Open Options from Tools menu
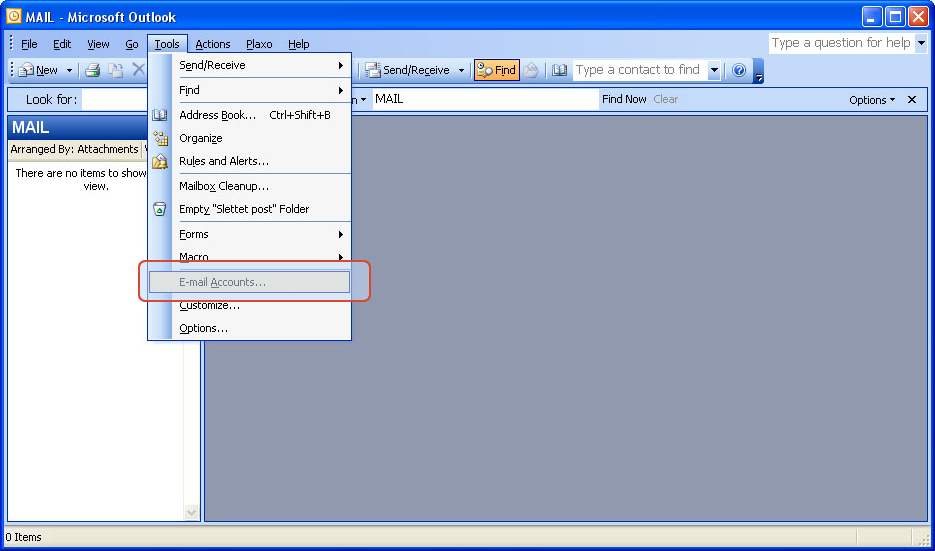The height and width of the screenshot is (551, 935). coord(249,329)
